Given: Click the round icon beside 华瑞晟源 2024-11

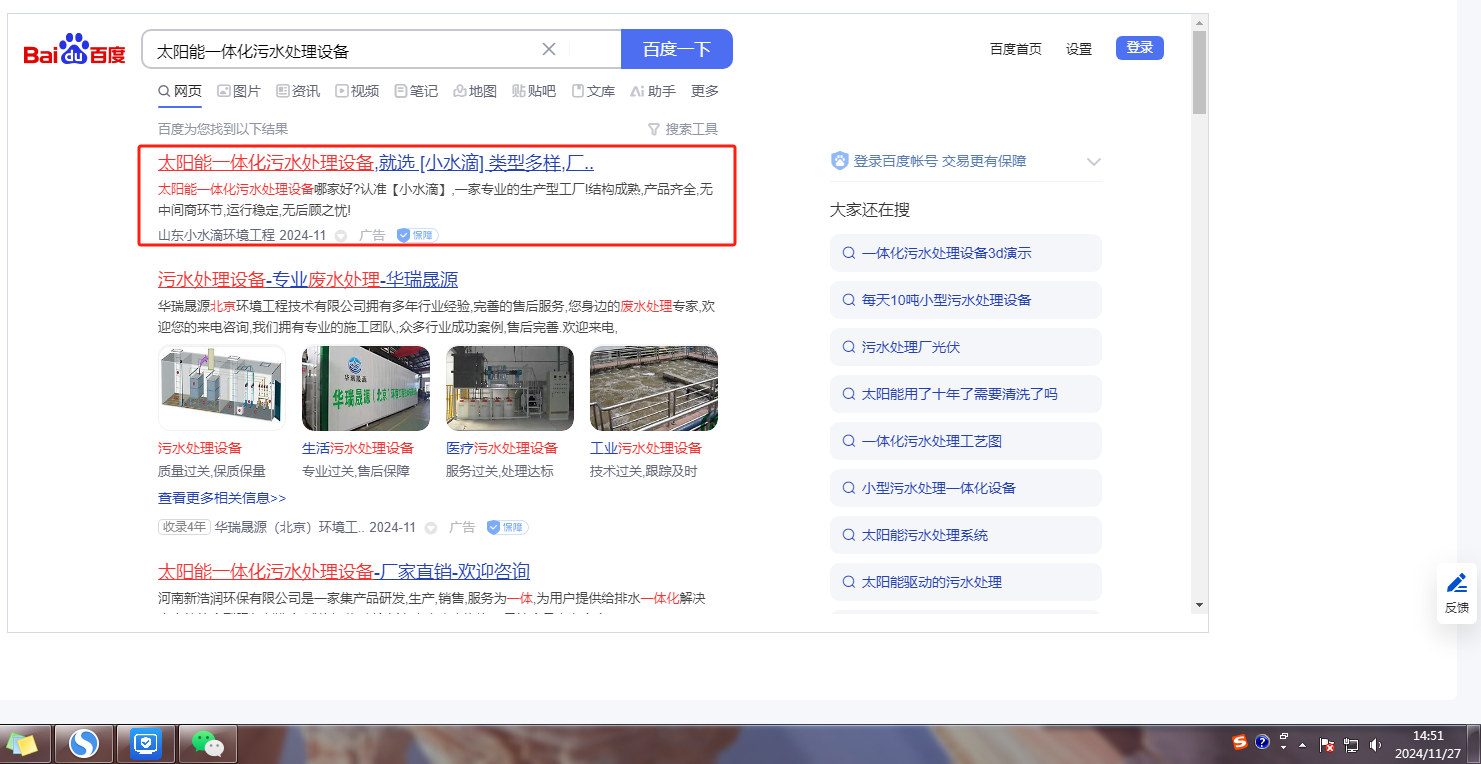Looking at the screenshot, I should tap(431, 528).
